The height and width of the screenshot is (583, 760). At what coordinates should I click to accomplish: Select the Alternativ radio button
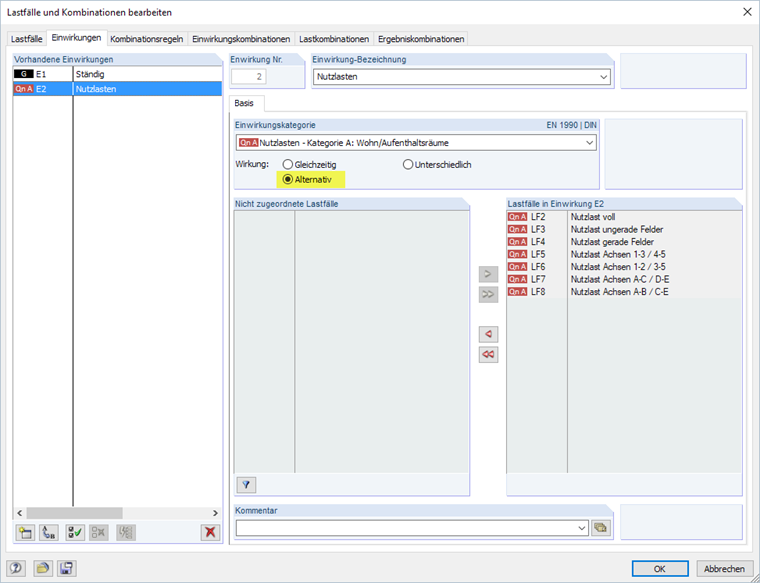pyautogui.click(x=288, y=179)
